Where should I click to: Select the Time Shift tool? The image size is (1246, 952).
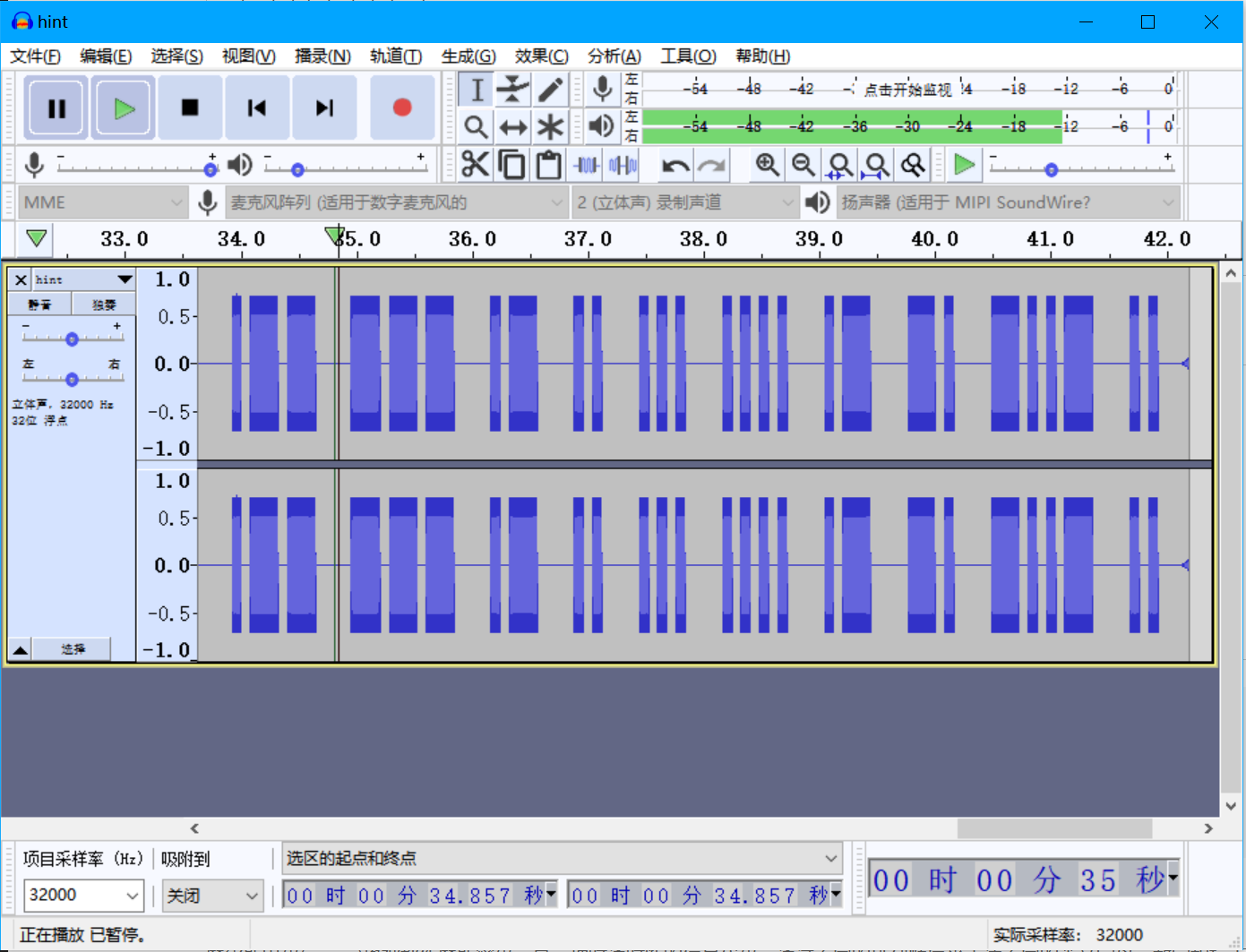pos(513,126)
